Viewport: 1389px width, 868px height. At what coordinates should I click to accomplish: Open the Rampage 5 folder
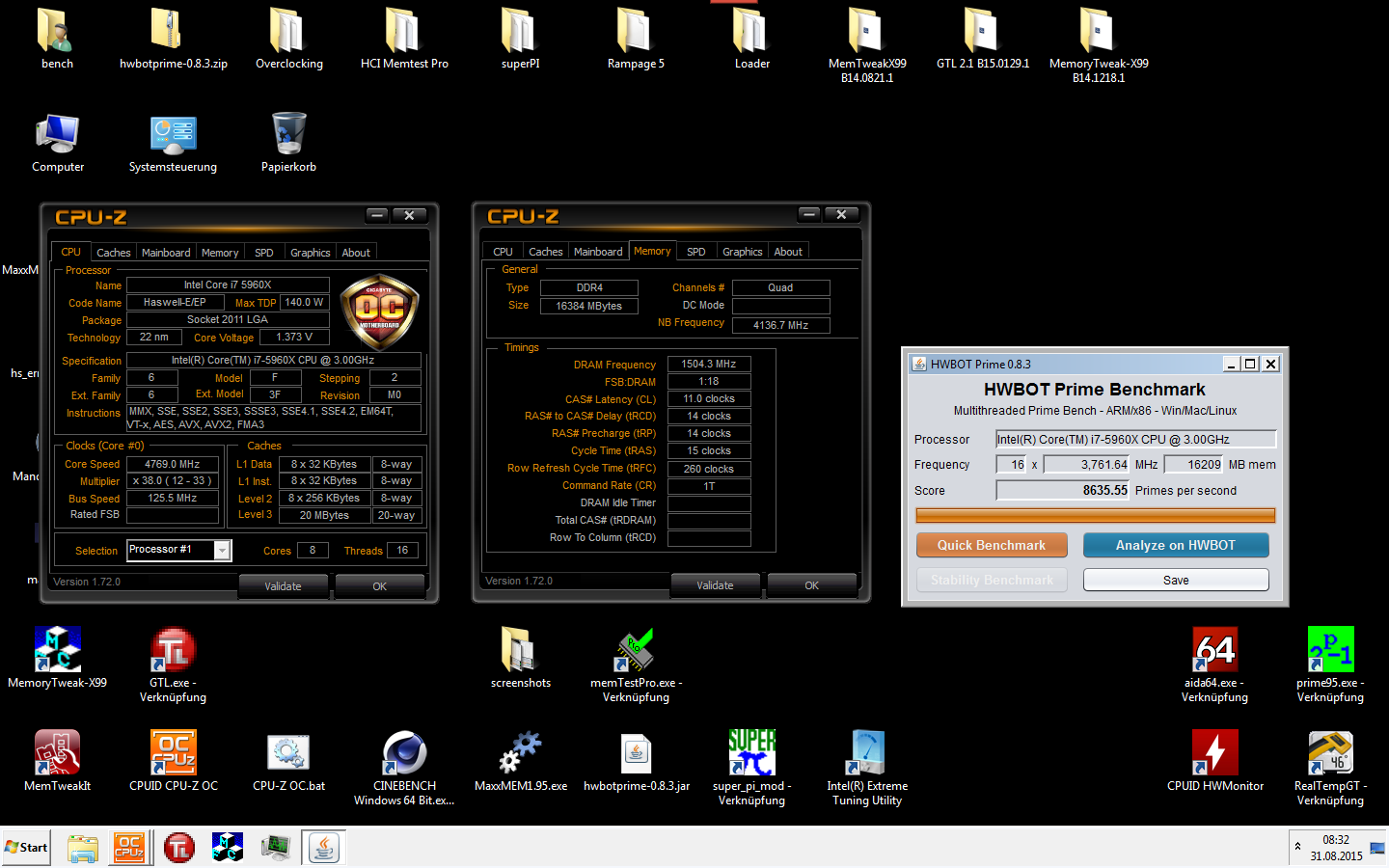pos(636,39)
